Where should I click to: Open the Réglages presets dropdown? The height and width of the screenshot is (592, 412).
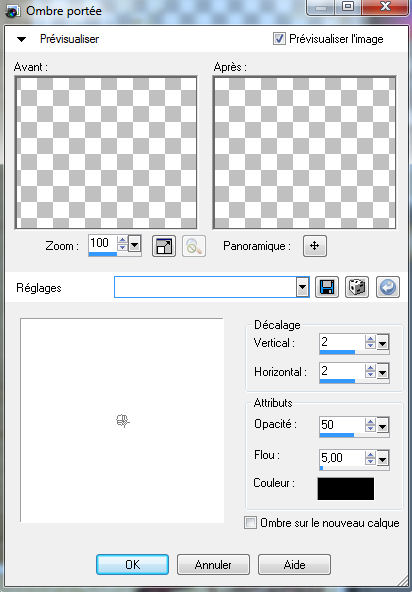[302, 287]
